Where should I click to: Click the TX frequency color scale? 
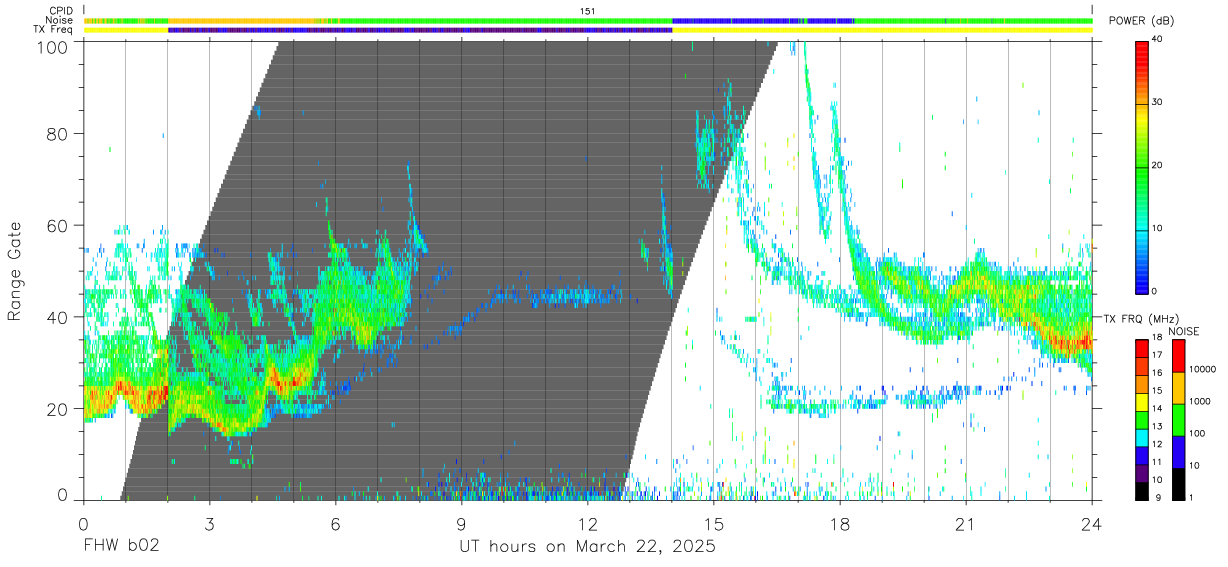click(x=1142, y=419)
